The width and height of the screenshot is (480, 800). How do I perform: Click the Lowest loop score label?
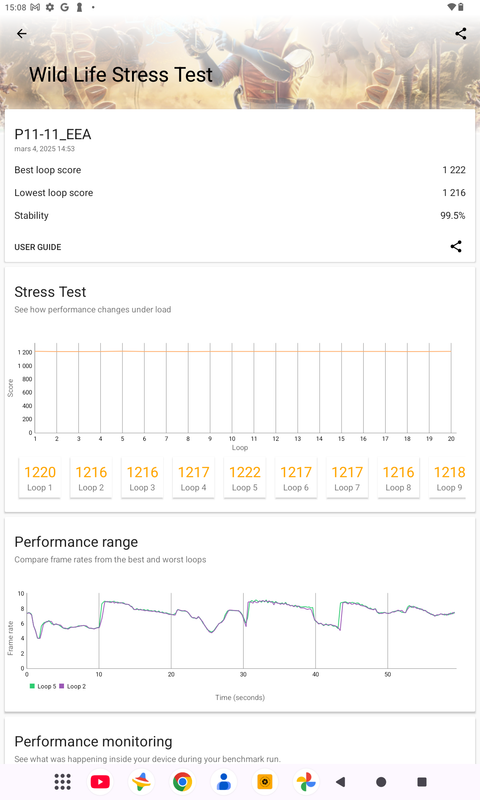[x=54, y=193]
